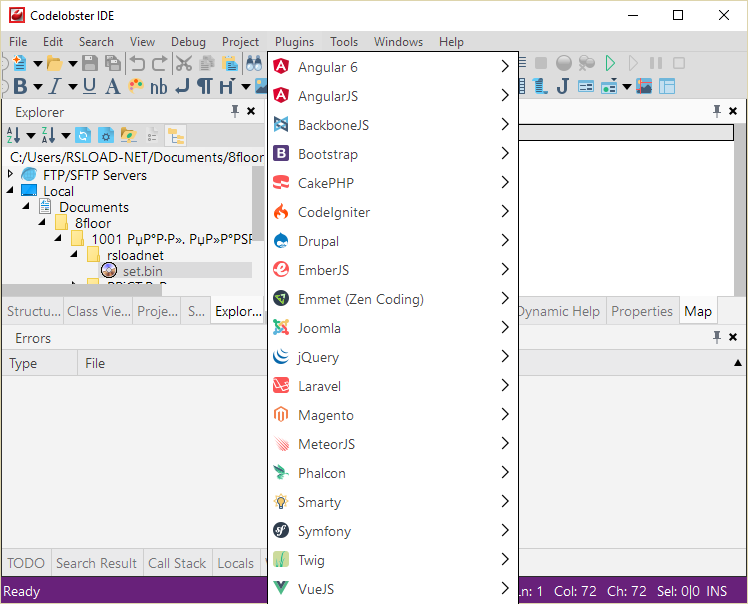This screenshot has width=748, height=604.
Task: Click the image map icon
Action: (x=644, y=87)
